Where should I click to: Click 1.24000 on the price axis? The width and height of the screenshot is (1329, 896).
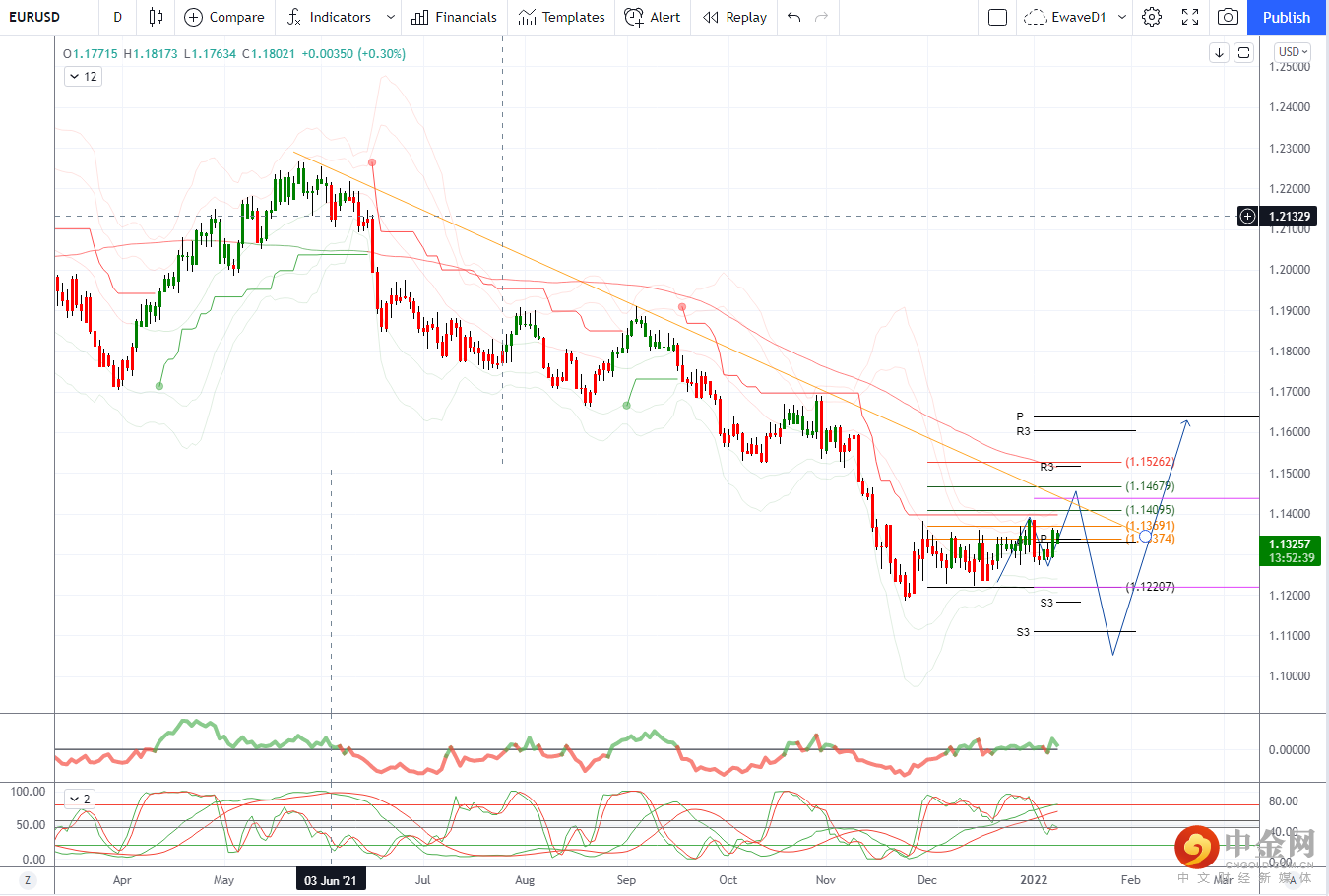coord(1290,107)
